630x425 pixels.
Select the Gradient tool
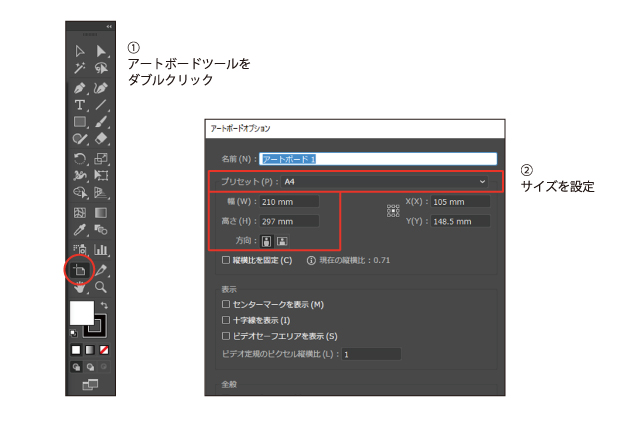click(101, 212)
